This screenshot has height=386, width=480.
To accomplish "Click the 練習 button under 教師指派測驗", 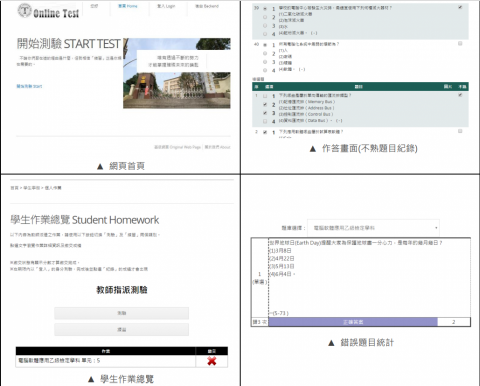I will 122,329.
